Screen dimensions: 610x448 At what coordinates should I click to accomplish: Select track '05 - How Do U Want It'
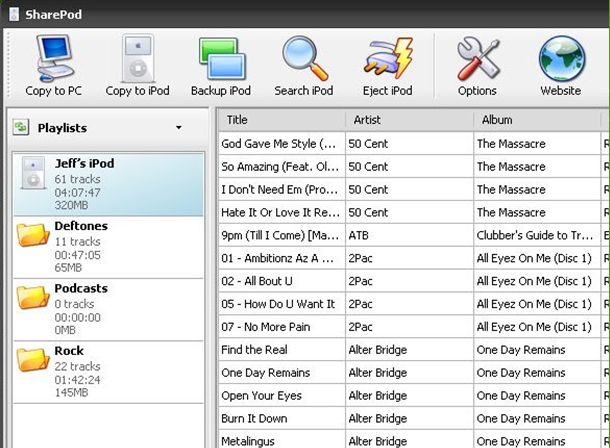[282, 304]
